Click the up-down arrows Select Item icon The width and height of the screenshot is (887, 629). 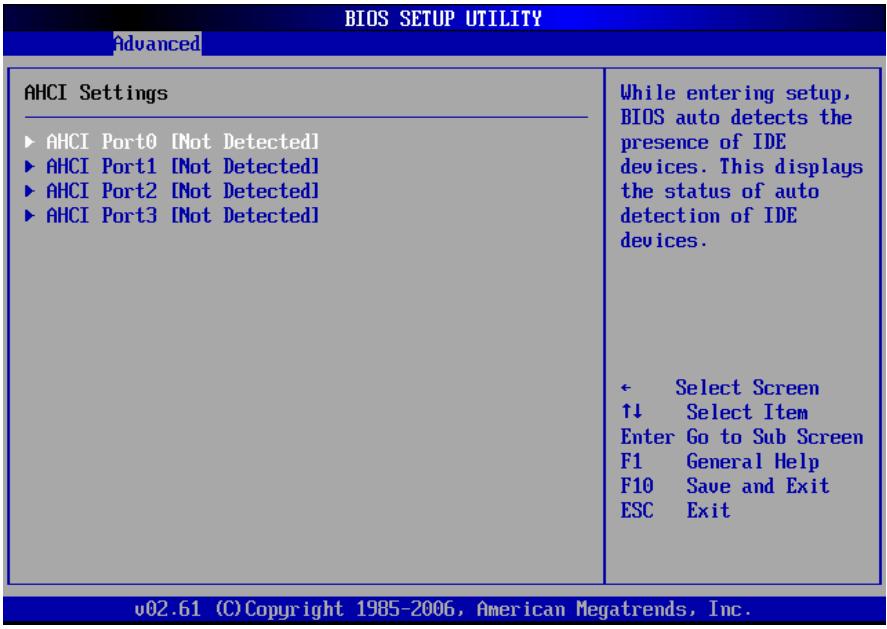[631, 411]
